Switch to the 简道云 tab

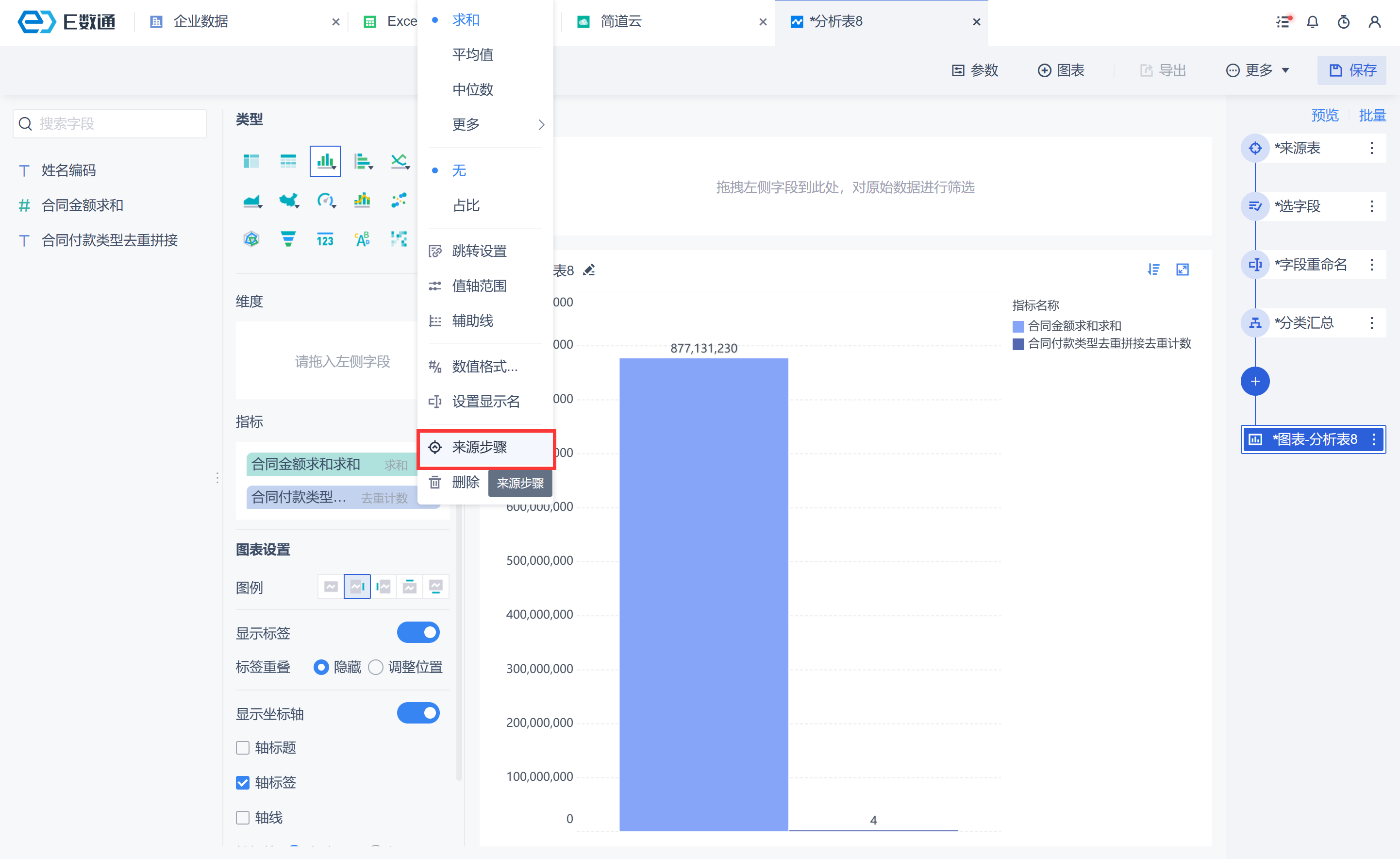(x=620, y=21)
